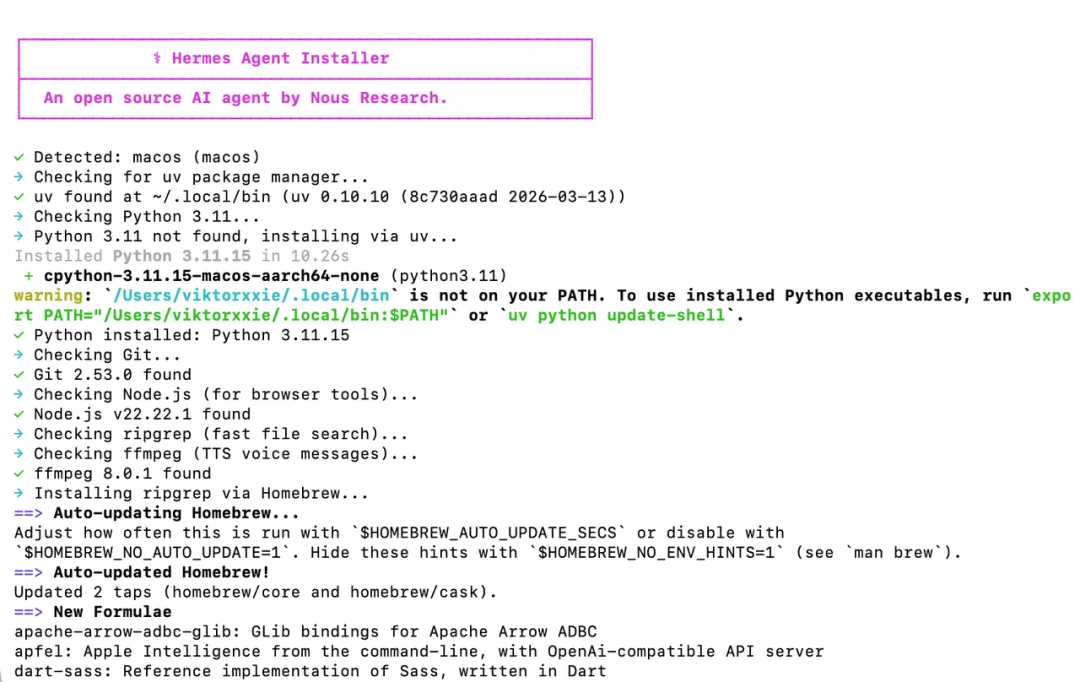Click 'Checking Node.js (for browser tools)...' line
The height and width of the screenshot is (682, 1080).
pyautogui.click(x=226, y=394)
